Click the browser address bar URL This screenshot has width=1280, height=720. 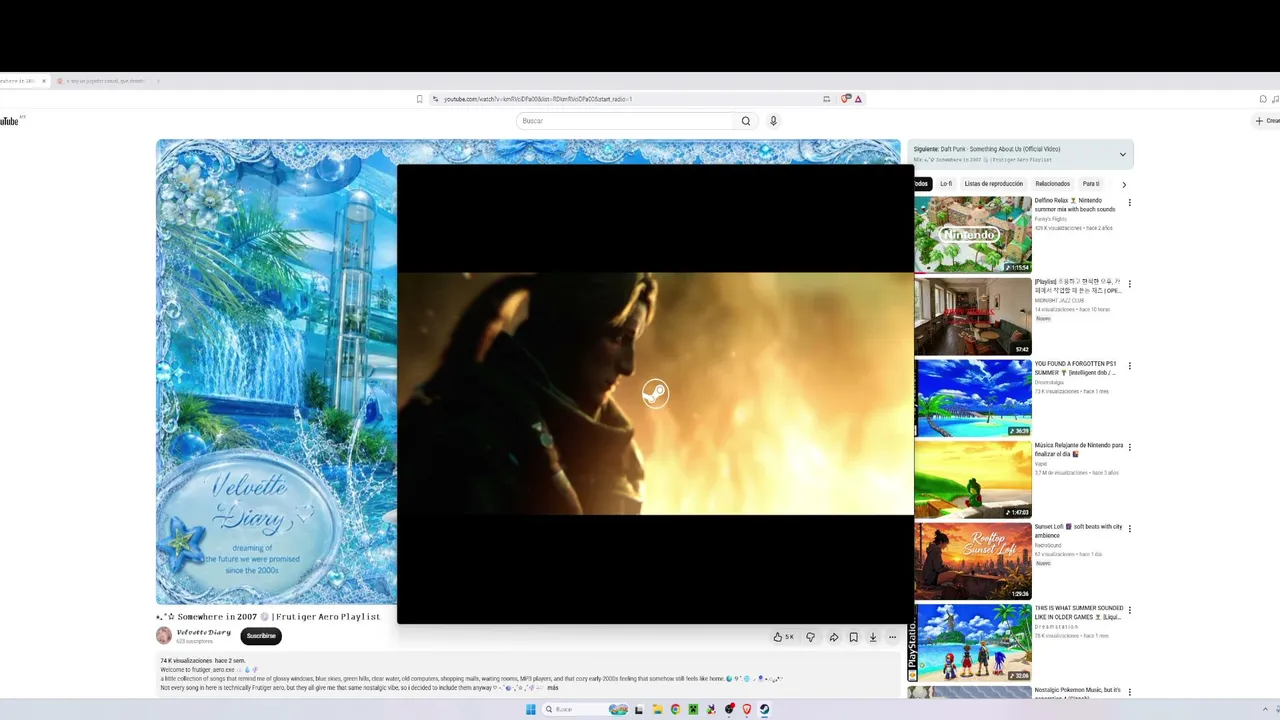coord(538,99)
